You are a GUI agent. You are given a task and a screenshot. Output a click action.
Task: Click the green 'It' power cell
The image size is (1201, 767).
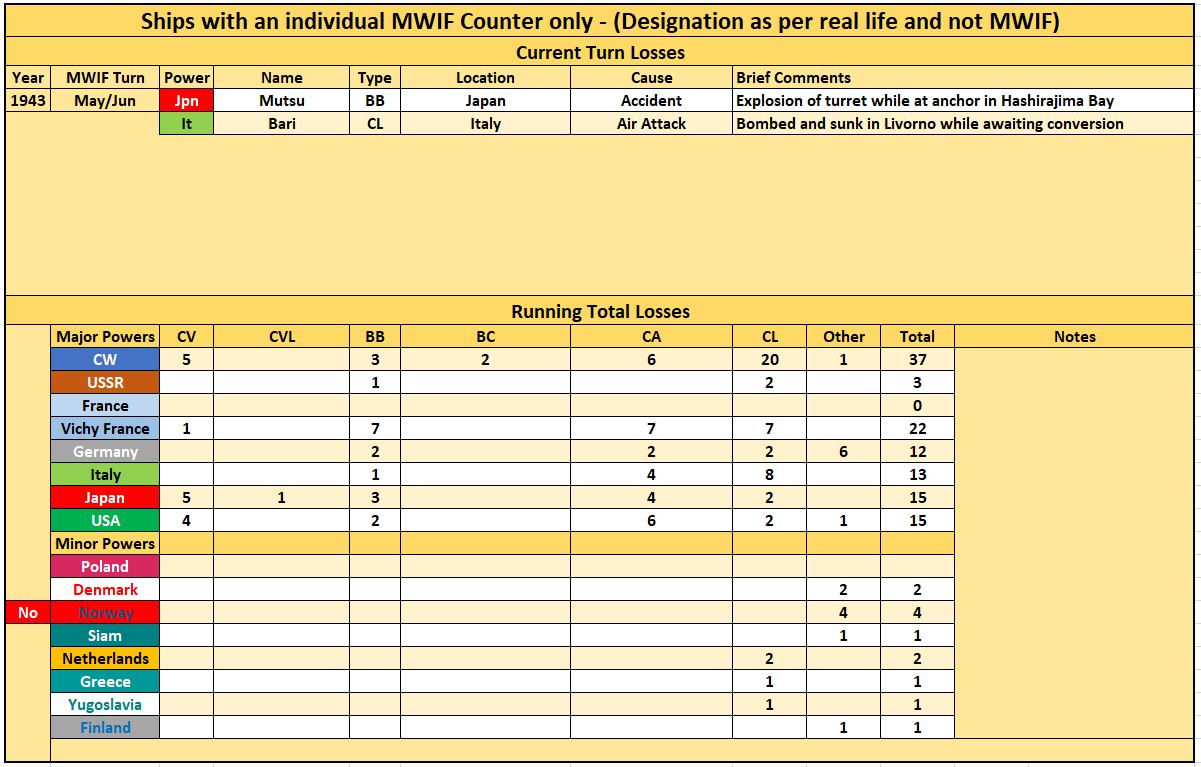click(x=187, y=124)
